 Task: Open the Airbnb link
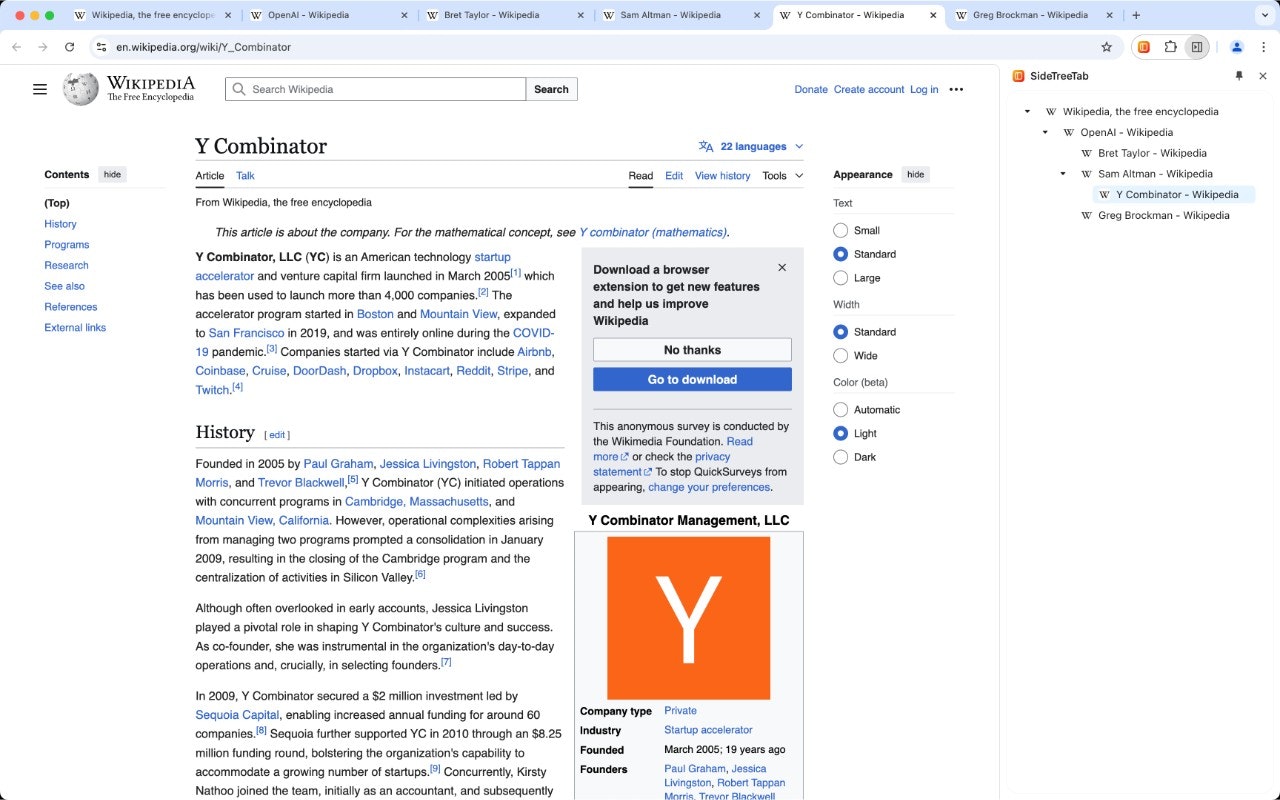click(x=535, y=352)
